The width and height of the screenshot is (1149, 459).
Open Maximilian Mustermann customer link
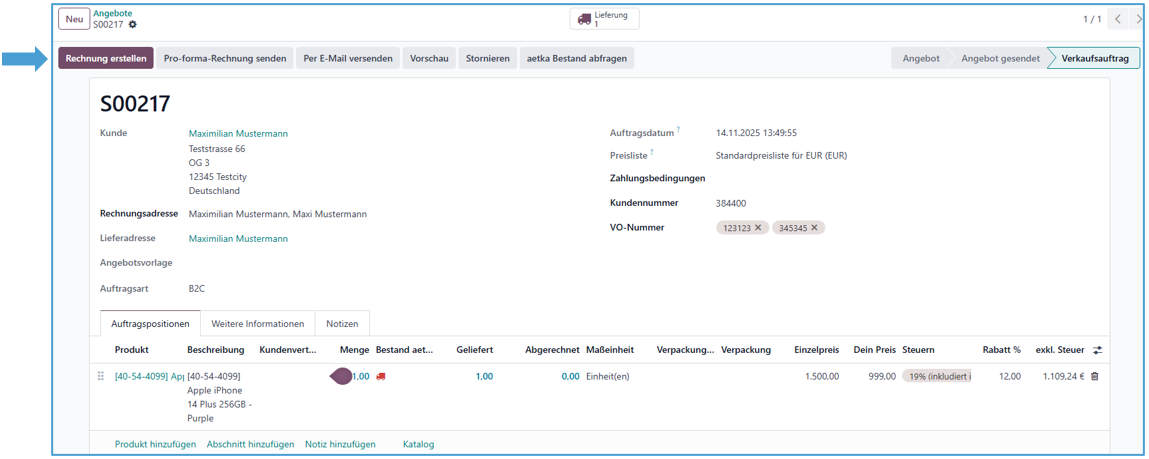(x=238, y=133)
